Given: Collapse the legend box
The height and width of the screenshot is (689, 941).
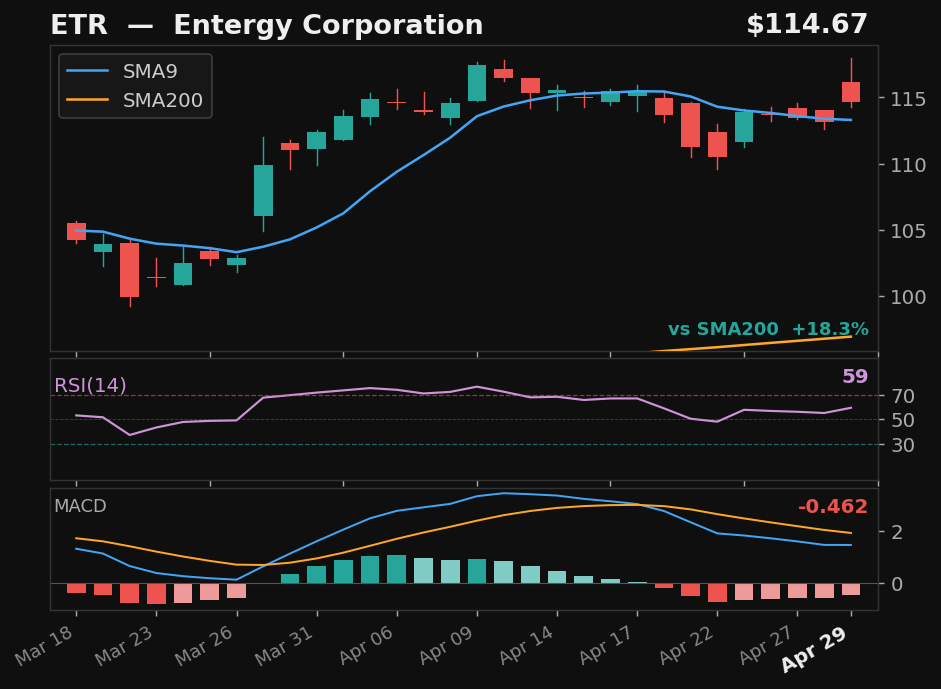Looking at the screenshot, I should pyautogui.click(x=135, y=86).
